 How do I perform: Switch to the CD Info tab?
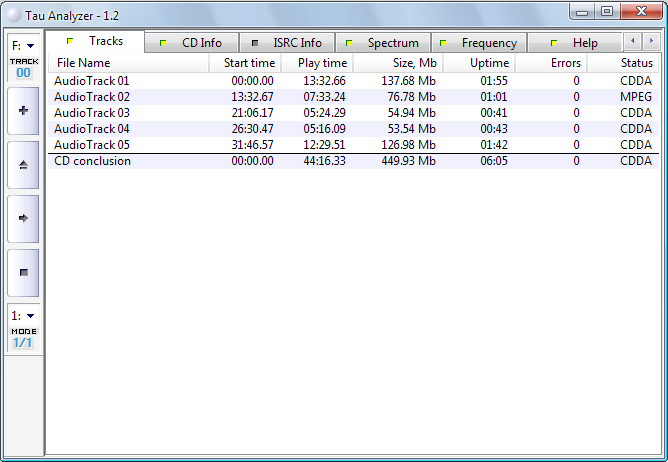tap(194, 43)
